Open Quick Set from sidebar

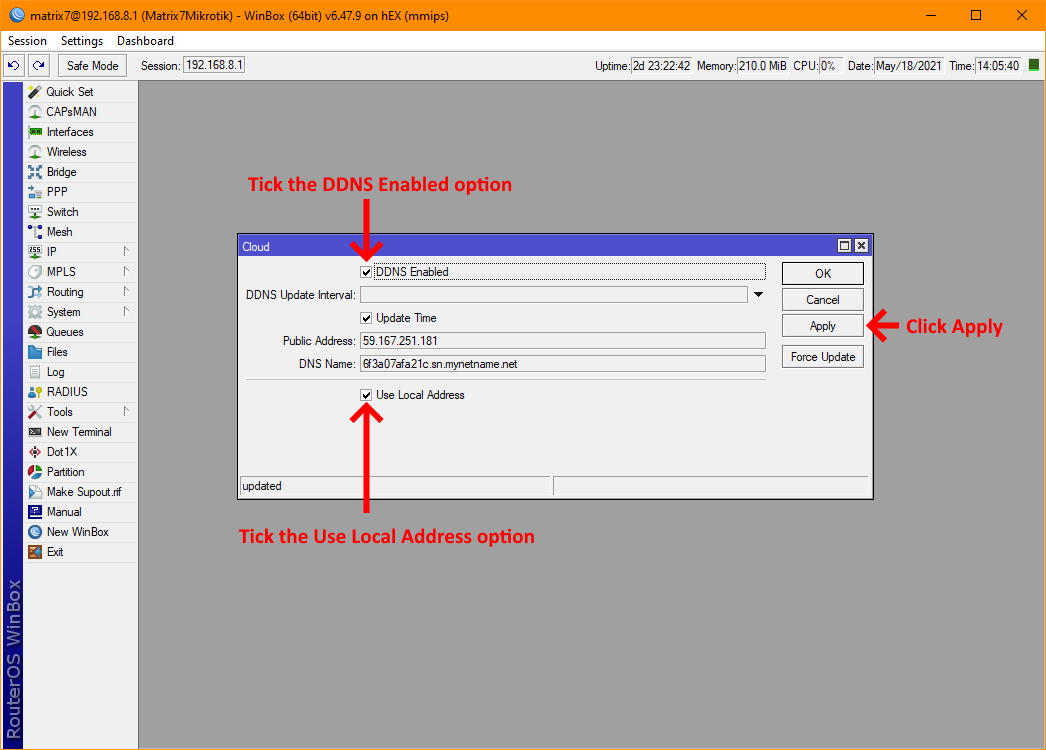point(80,92)
